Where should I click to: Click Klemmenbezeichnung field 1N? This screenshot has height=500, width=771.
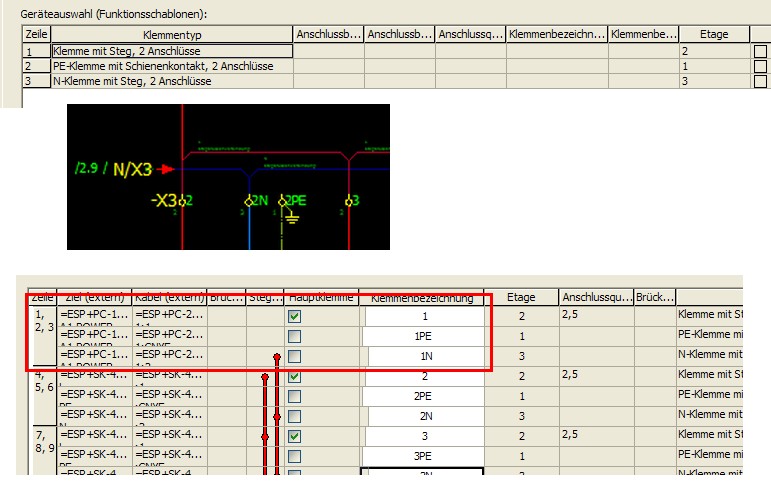pyautogui.click(x=426, y=356)
